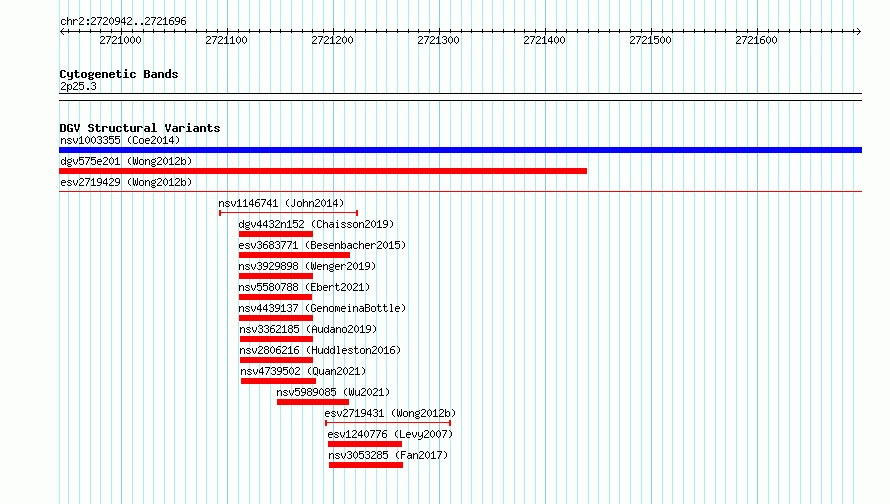Open the dgv575e201 (Wong2012b) variant label
This screenshot has width=890, height=504.
[126, 161]
